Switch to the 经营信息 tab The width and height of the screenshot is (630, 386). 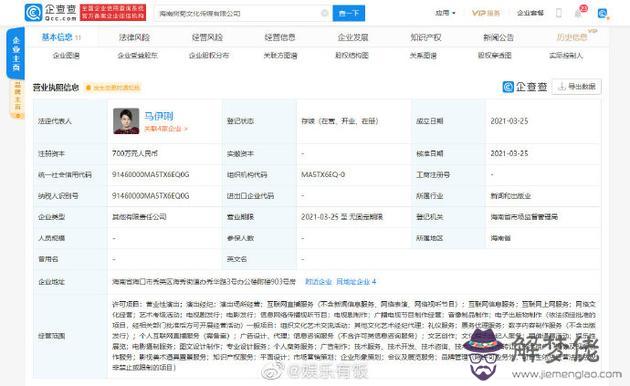point(280,37)
